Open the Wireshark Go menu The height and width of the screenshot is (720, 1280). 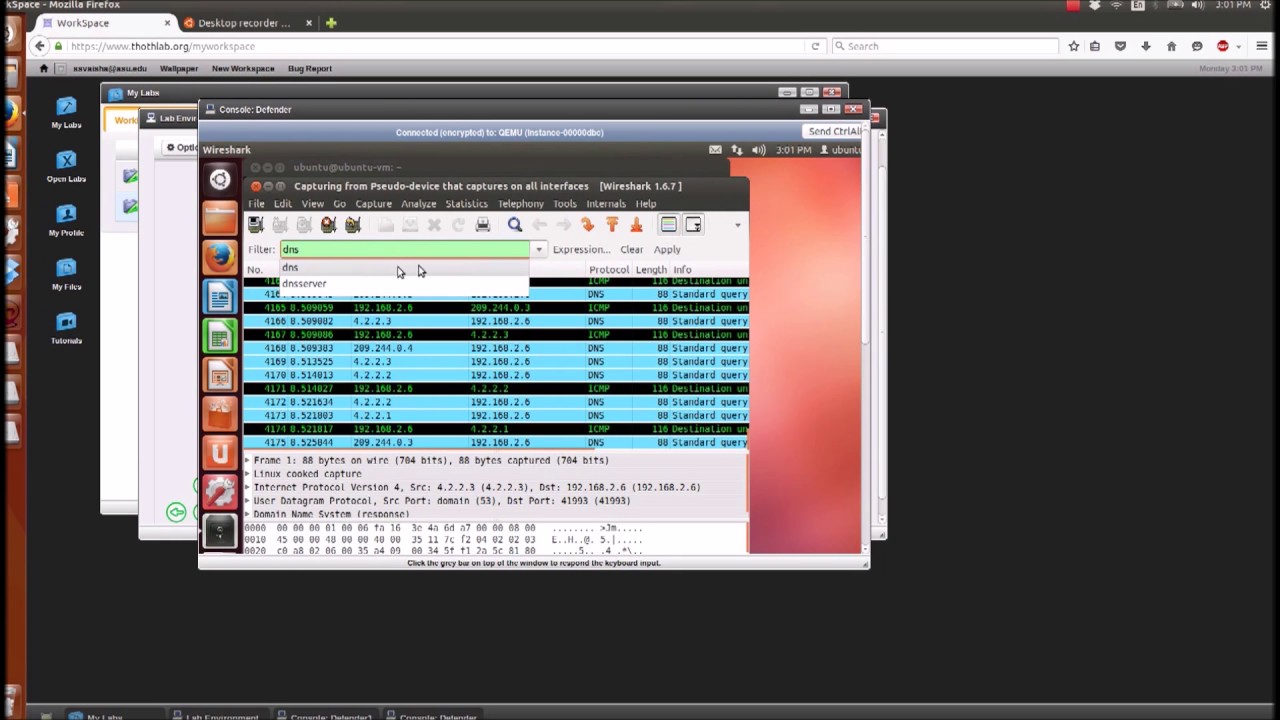coord(339,204)
